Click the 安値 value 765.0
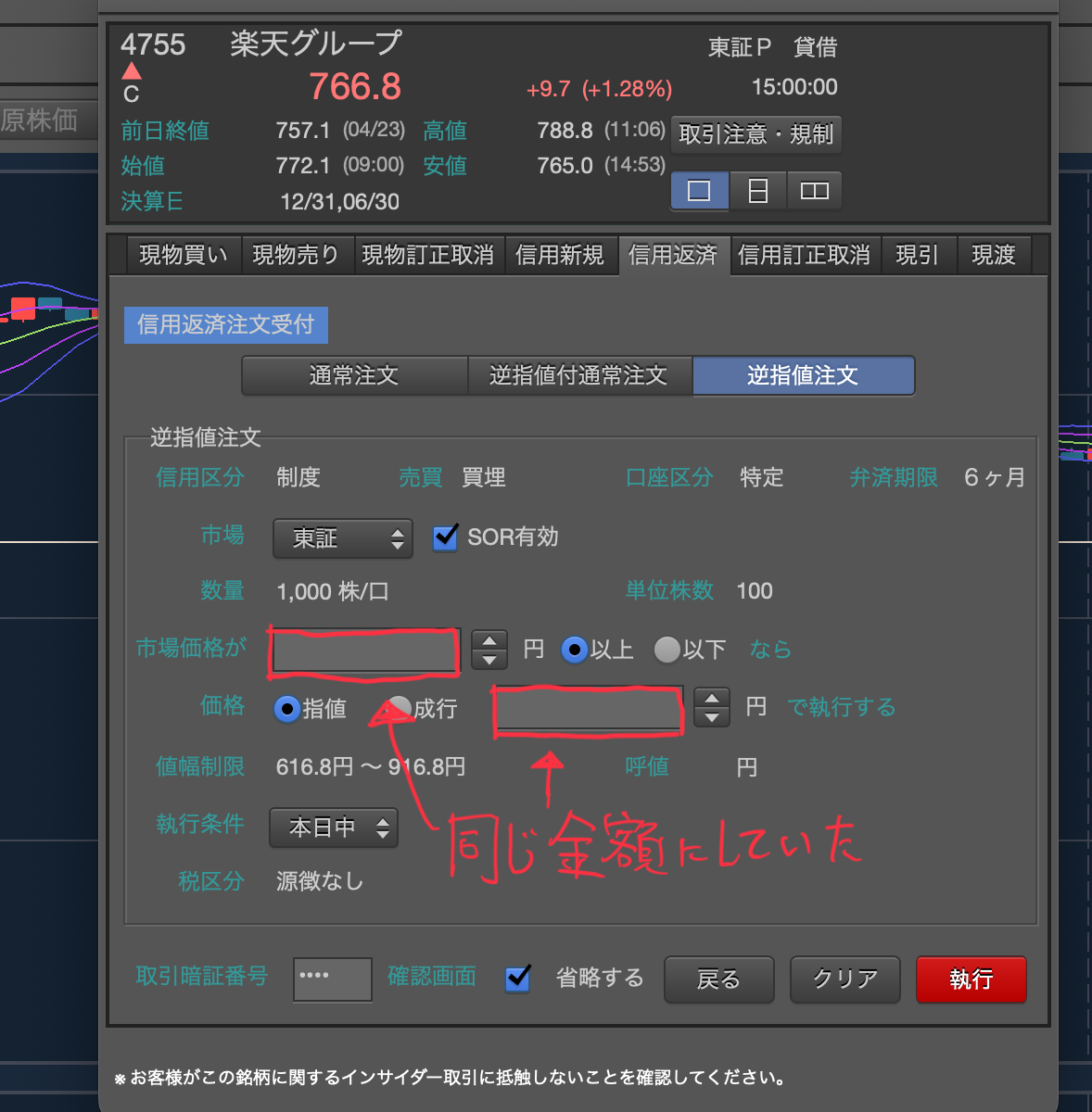 (565, 166)
